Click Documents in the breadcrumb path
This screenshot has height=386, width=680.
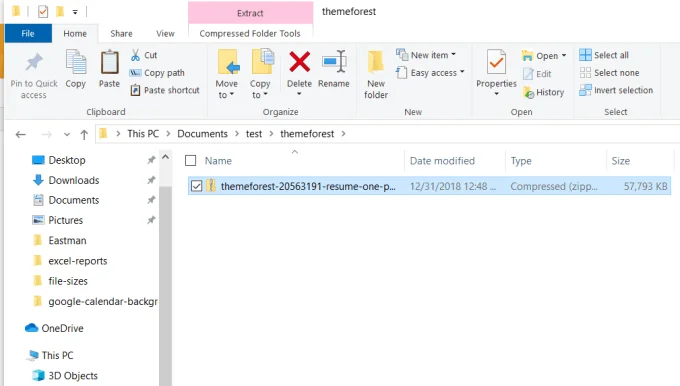[202, 134]
